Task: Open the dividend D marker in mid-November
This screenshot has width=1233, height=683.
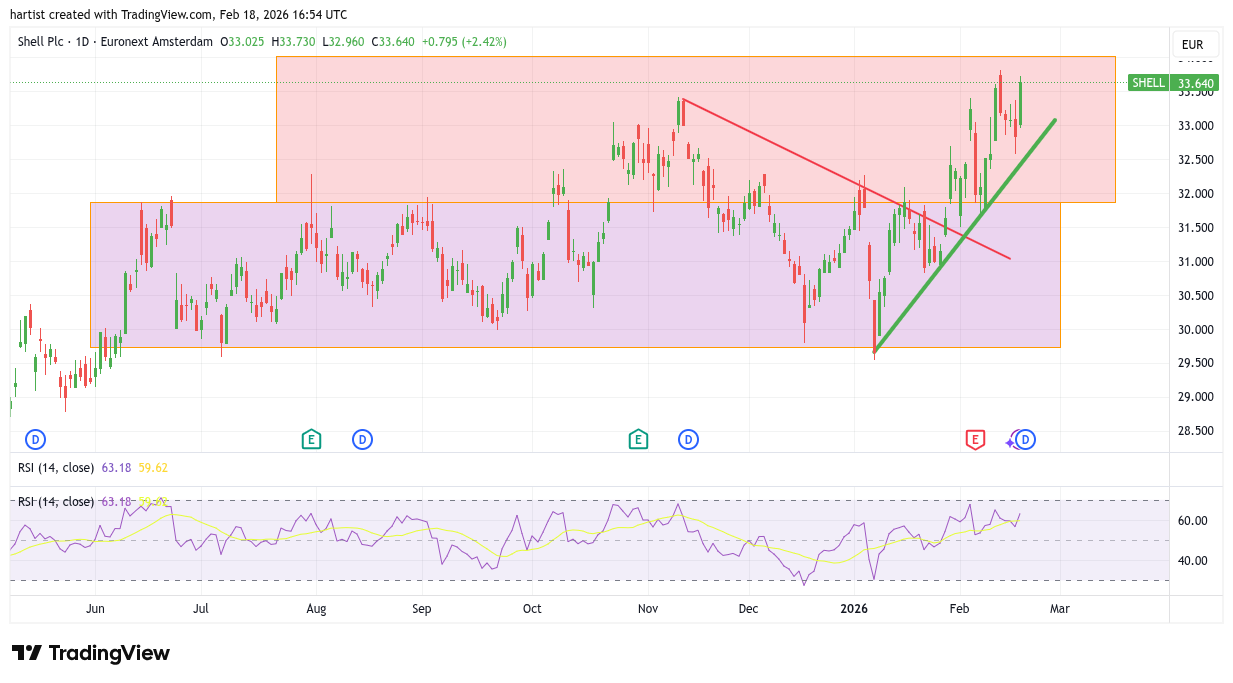Action: click(x=688, y=439)
